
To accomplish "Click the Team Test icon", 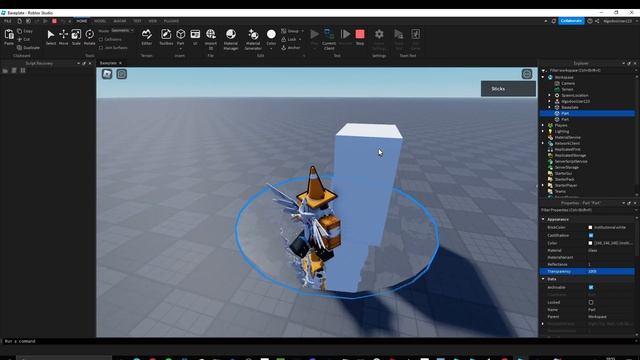I will tap(399, 34).
